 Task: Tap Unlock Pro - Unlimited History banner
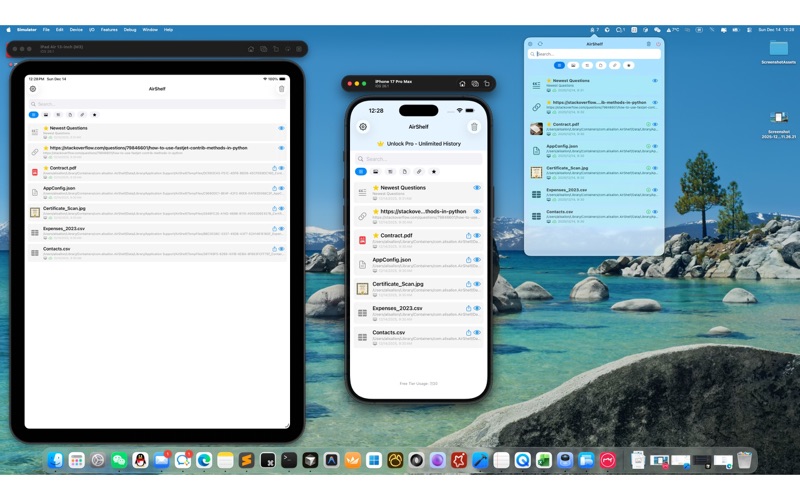click(418, 143)
